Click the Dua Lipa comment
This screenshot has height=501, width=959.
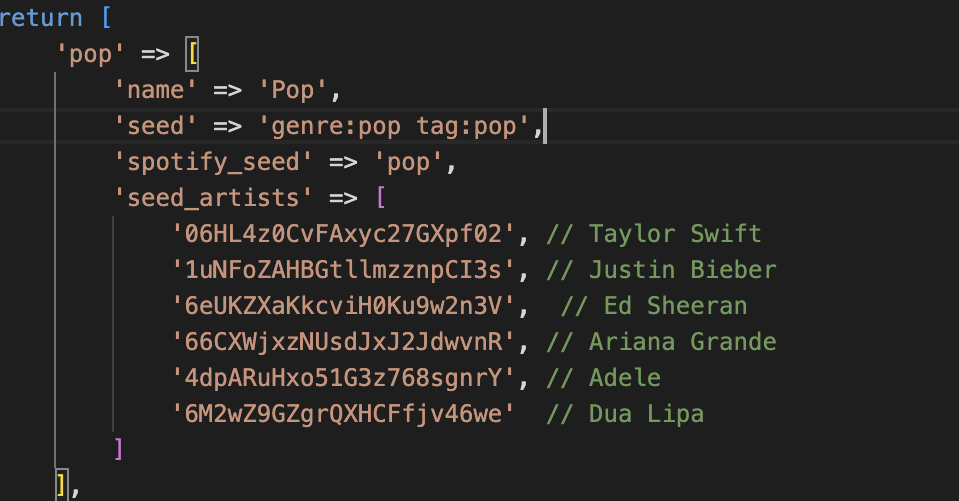[x=625, y=414]
